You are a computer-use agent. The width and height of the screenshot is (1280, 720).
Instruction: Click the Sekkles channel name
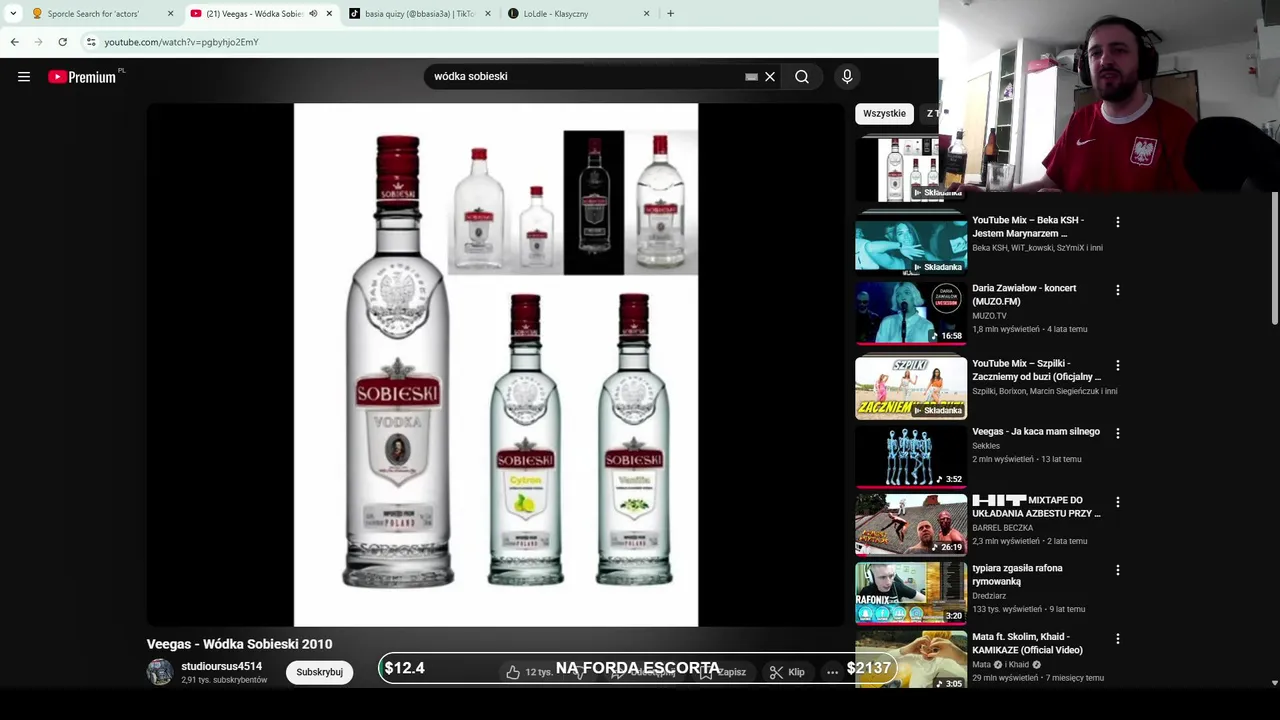986,446
